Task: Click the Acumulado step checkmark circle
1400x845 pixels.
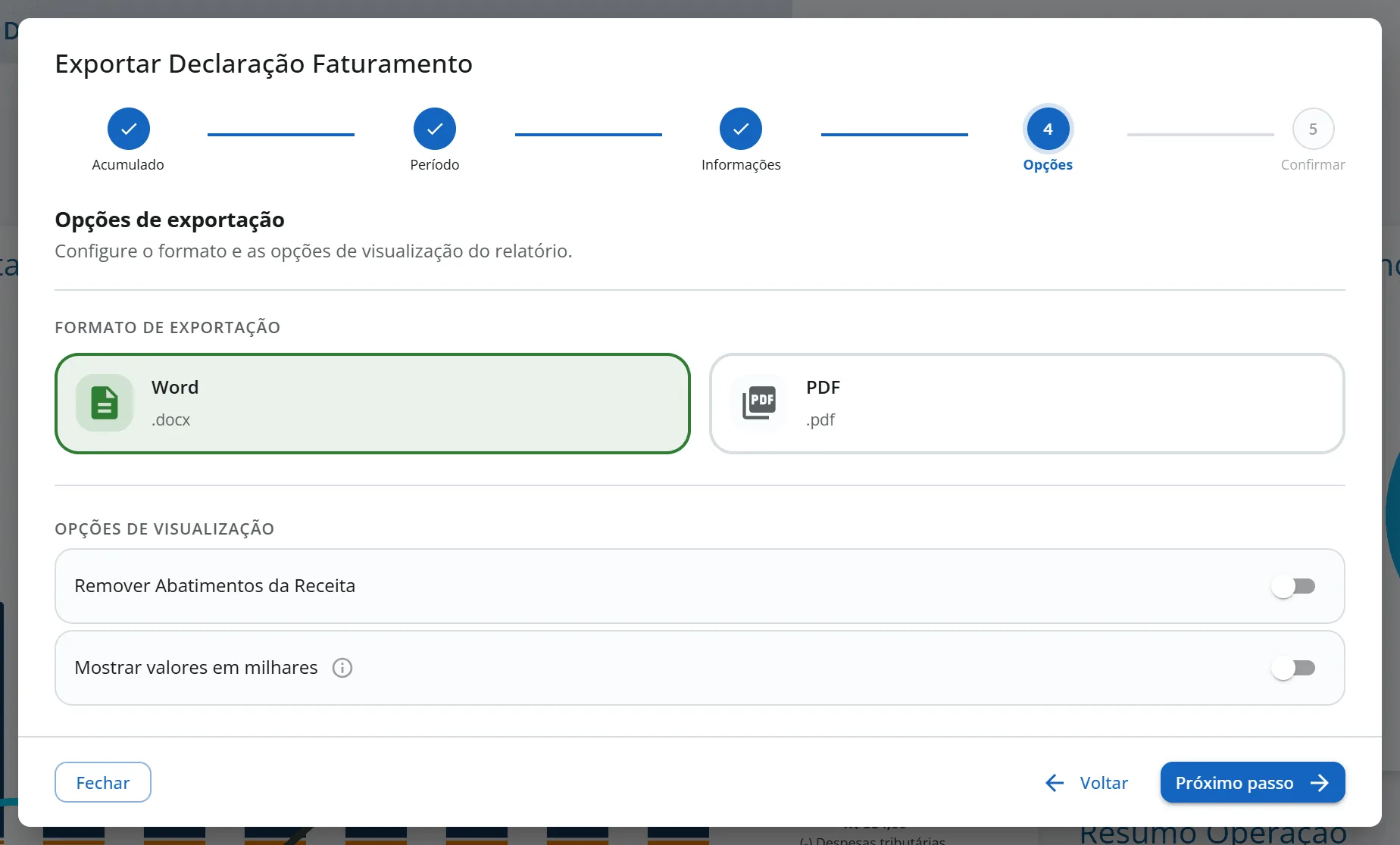Action: [129, 129]
